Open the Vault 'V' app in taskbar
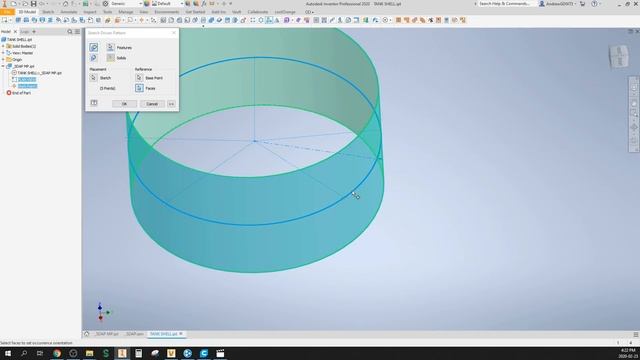Screen dimensions: 640x360 [x=171, y=353]
